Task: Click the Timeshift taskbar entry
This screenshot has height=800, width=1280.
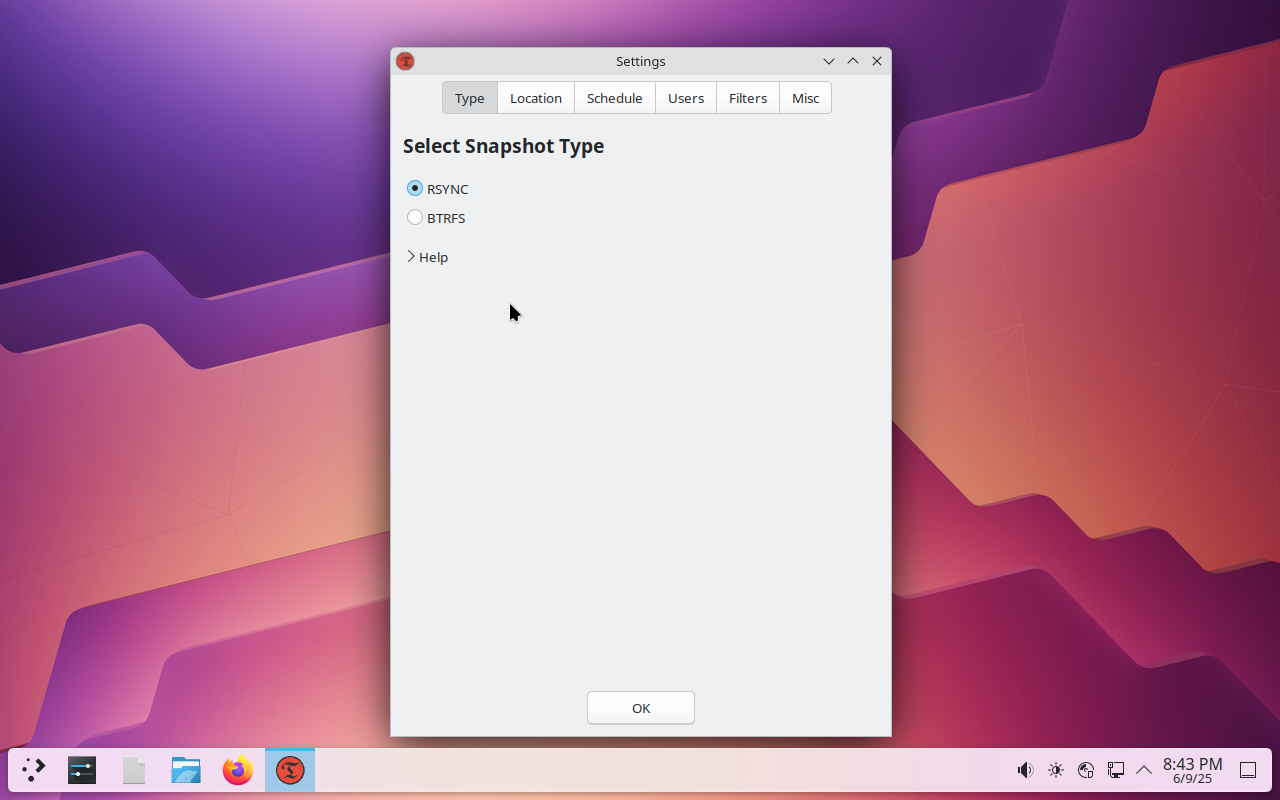Action: 290,770
